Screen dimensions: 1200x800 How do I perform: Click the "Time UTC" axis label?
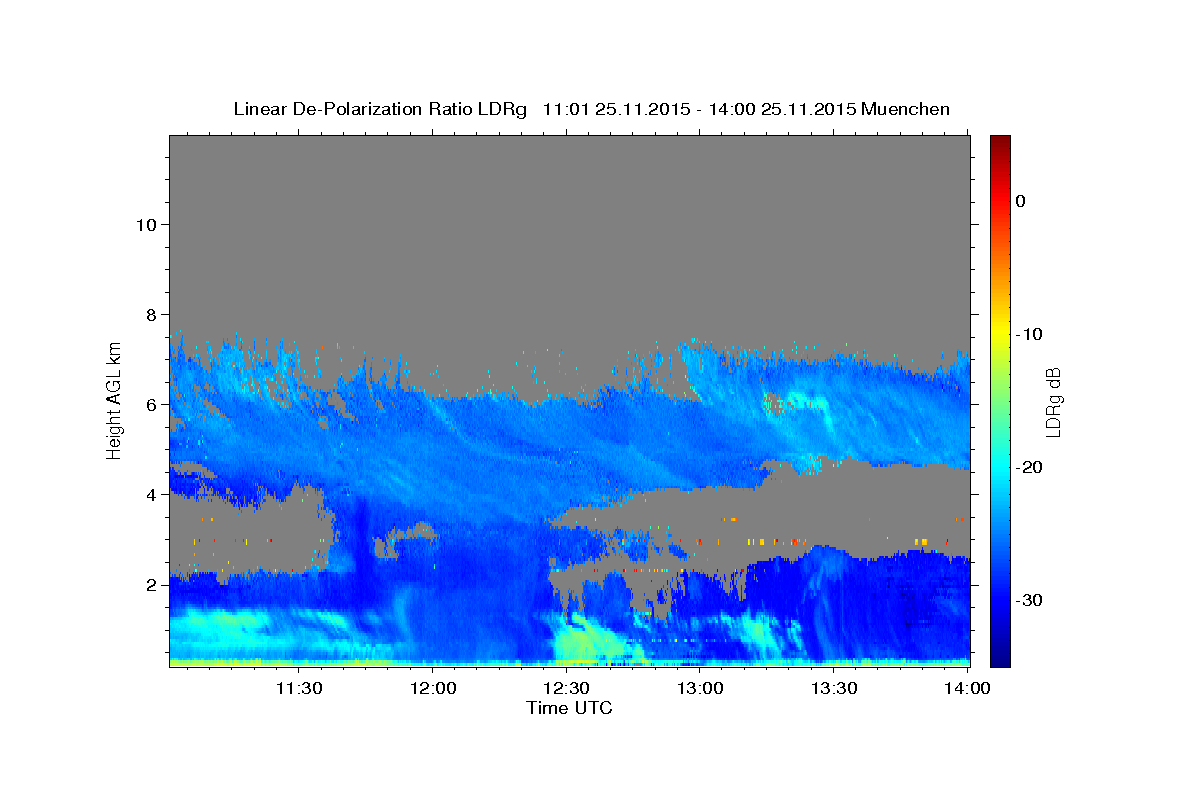[569, 708]
